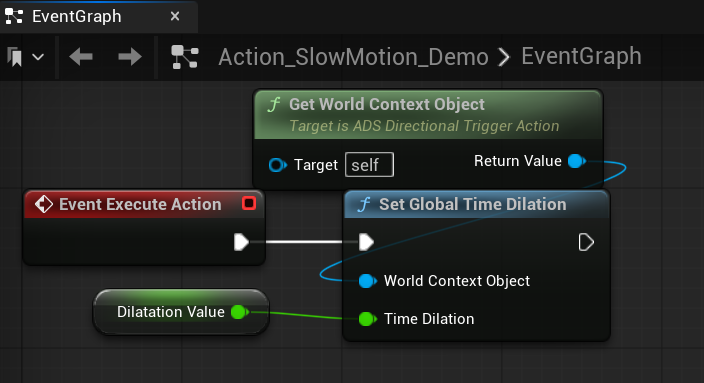Click the World Context Object label
The width and height of the screenshot is (704, 383).
click(x=457, y=281)
